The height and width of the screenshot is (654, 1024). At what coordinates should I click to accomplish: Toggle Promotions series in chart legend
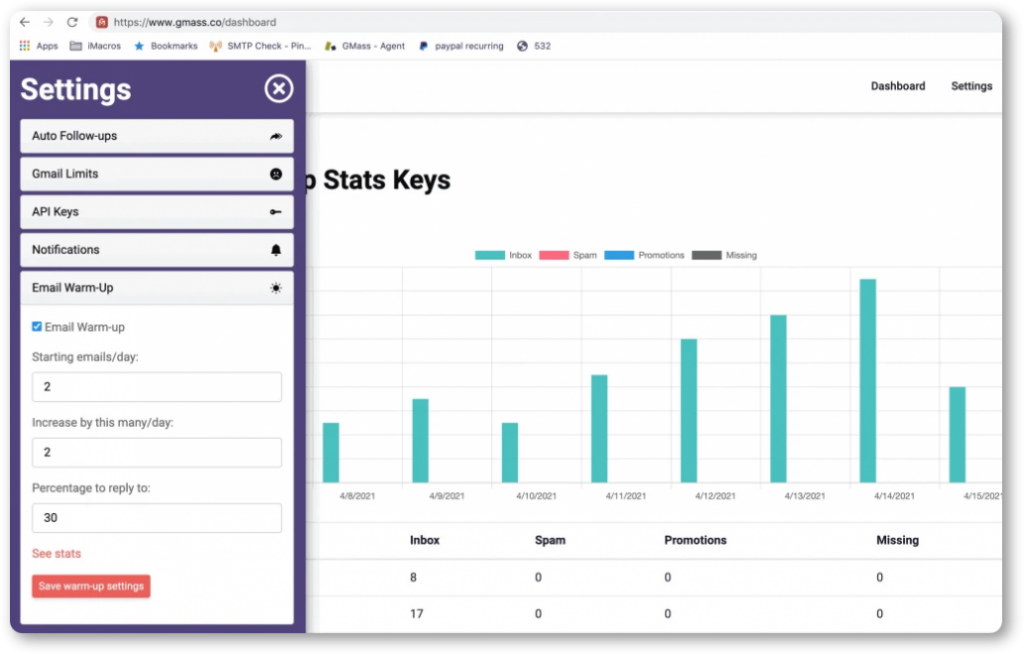645,255
